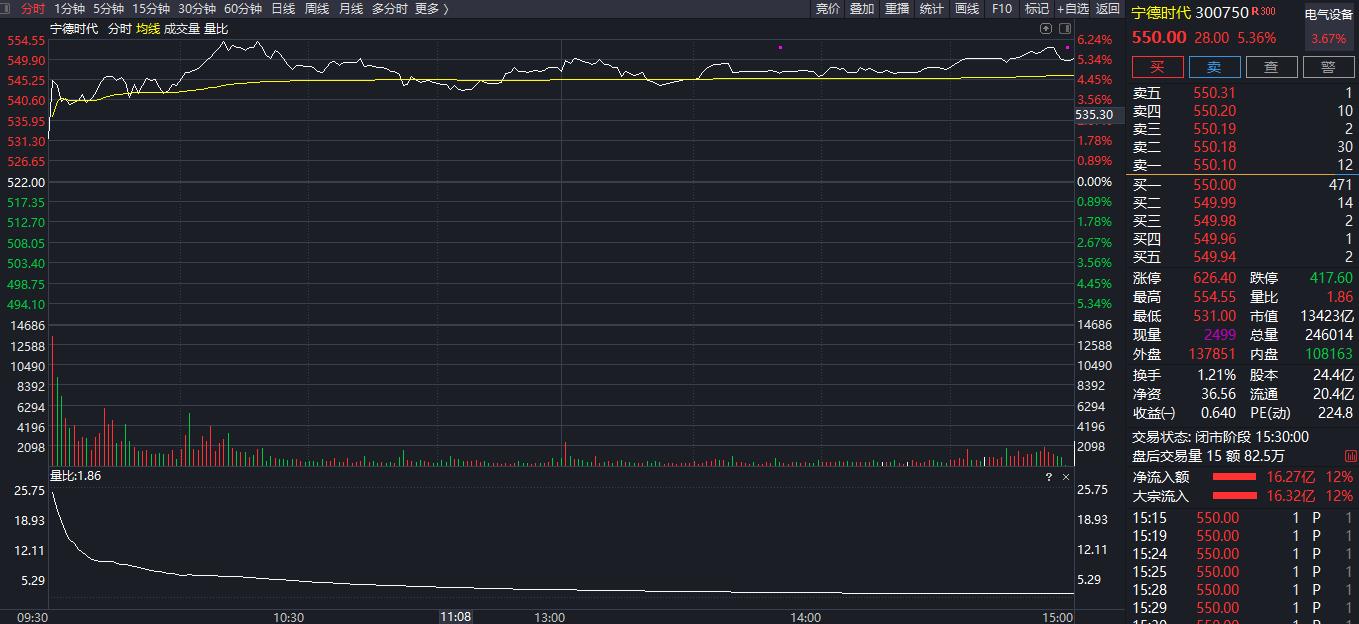Click the red 买 buy button

pos(1158,67)
